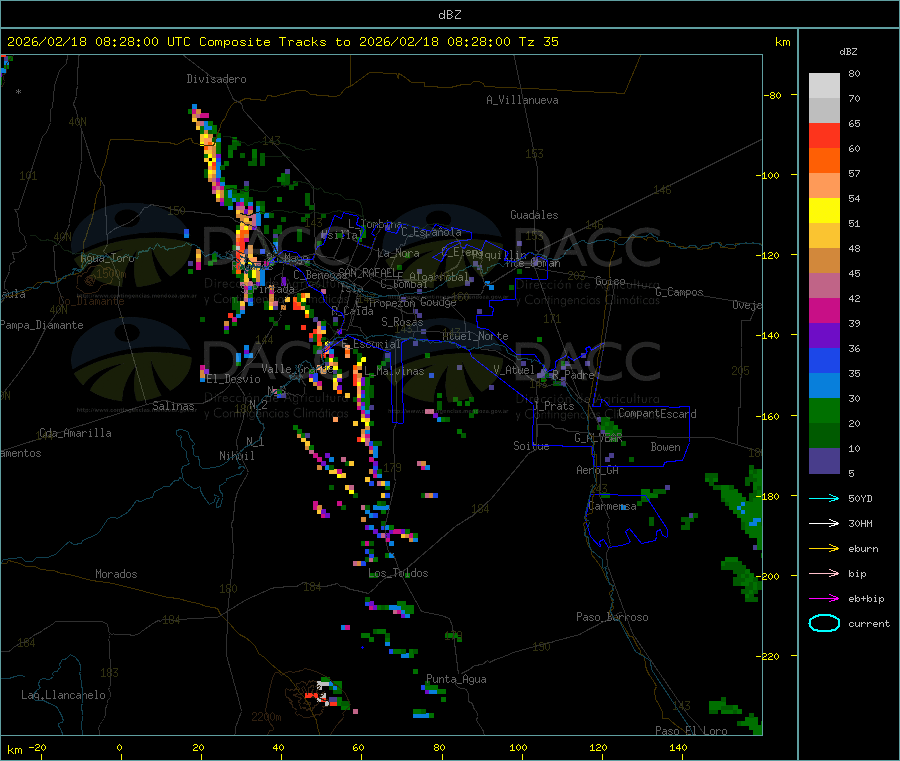Image resolution: width=900 pixels, height=761 pixels.
Task: Click the Agua_Toro place label
Action: pos(107,258)
